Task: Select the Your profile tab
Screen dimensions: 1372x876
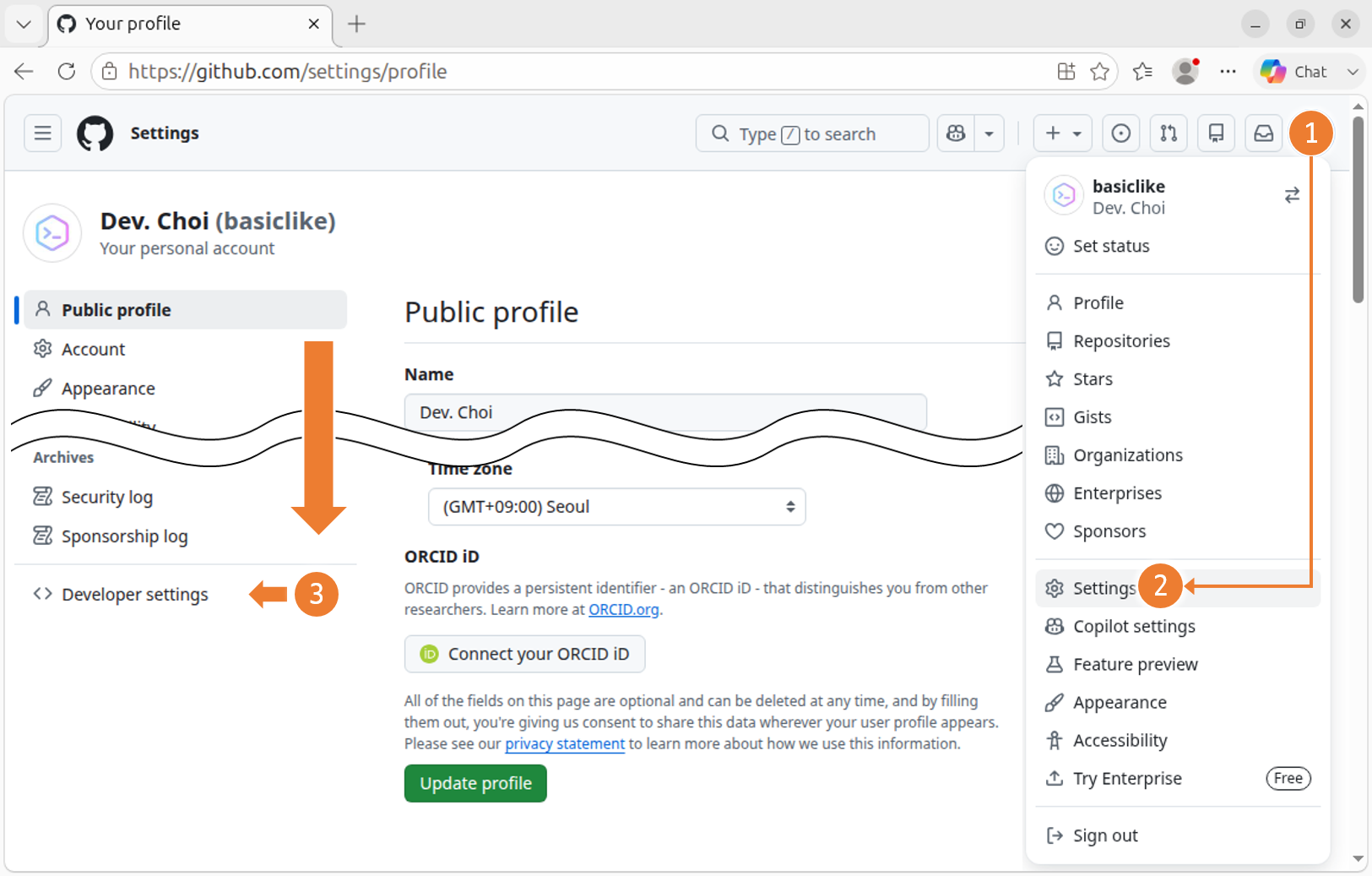Action: (190, 24)
